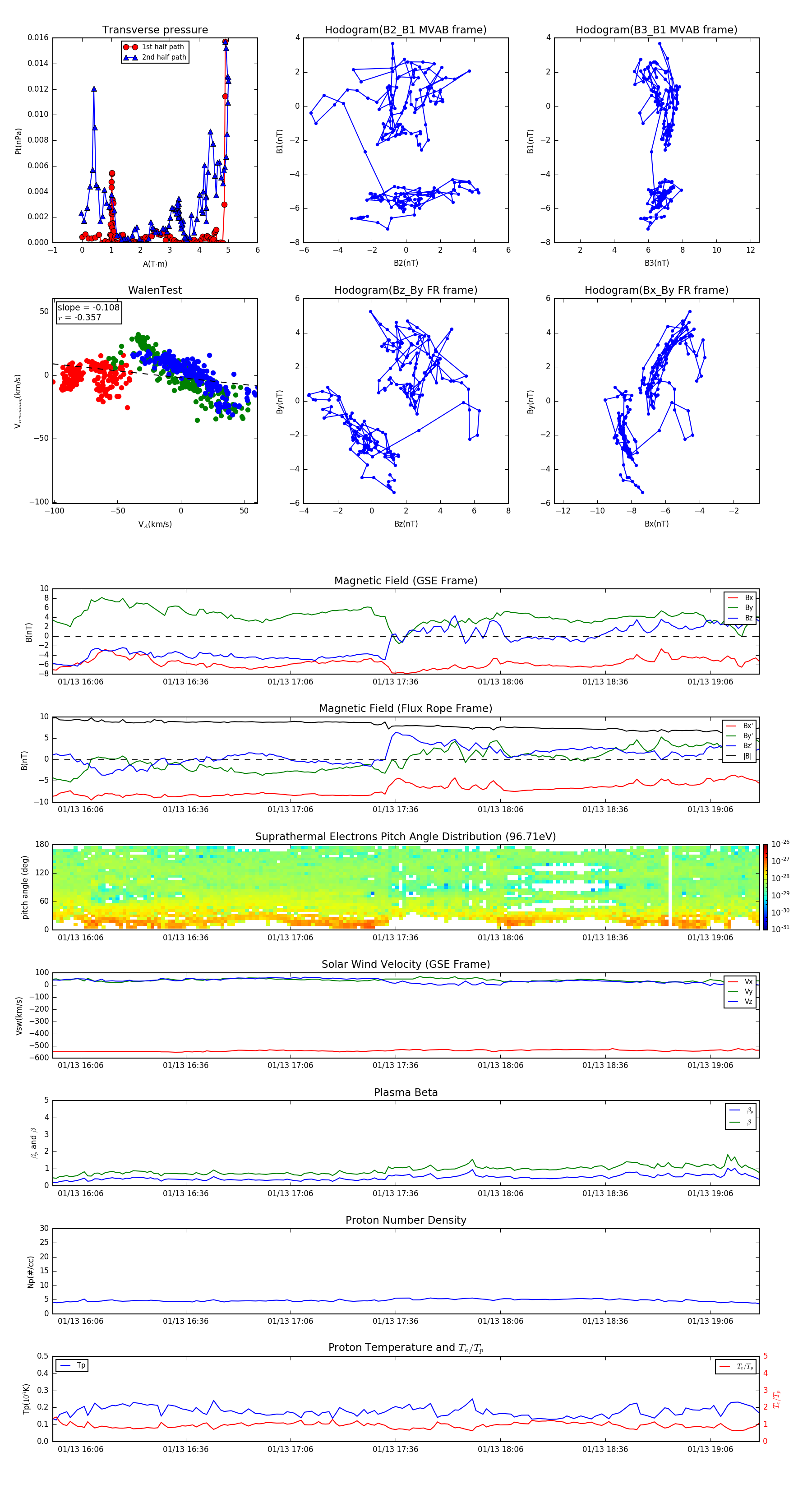The width and height of the screenshot is (812, 1489).
Task: Click the 10^-31 colorbar tick label
Action: pyautogui.click(x=780, y=929)
